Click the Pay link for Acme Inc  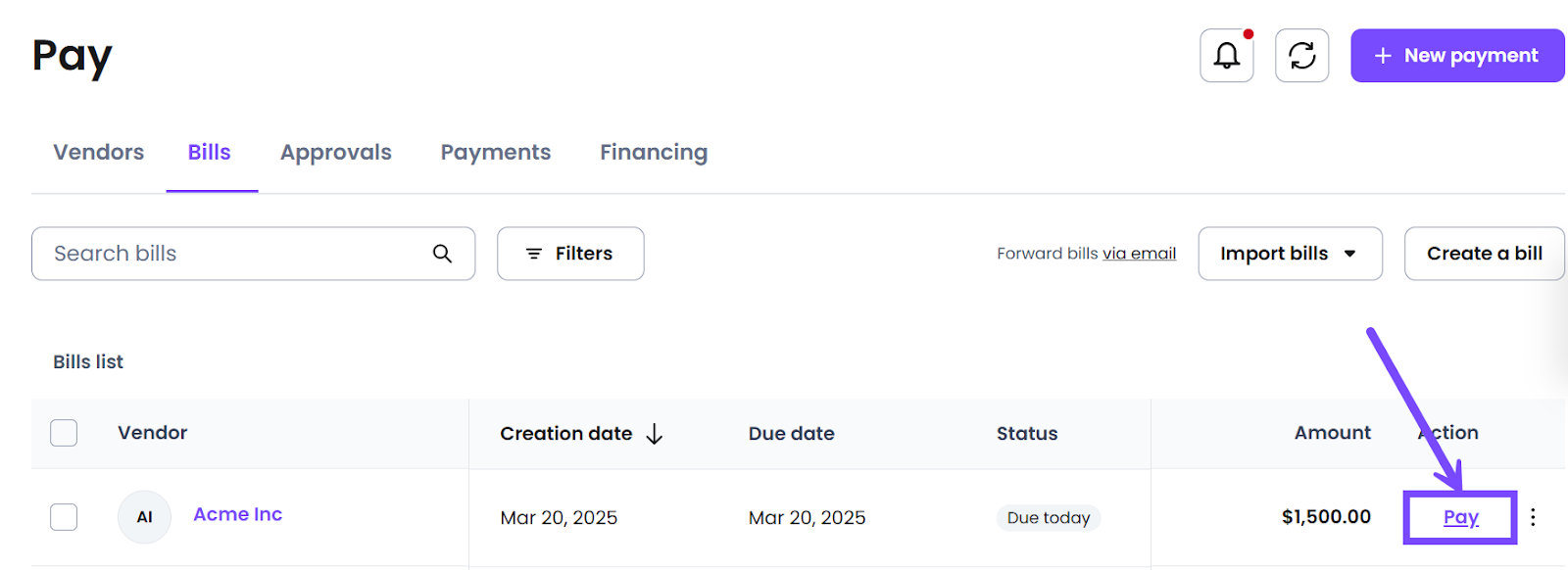tap(1460, 517)
